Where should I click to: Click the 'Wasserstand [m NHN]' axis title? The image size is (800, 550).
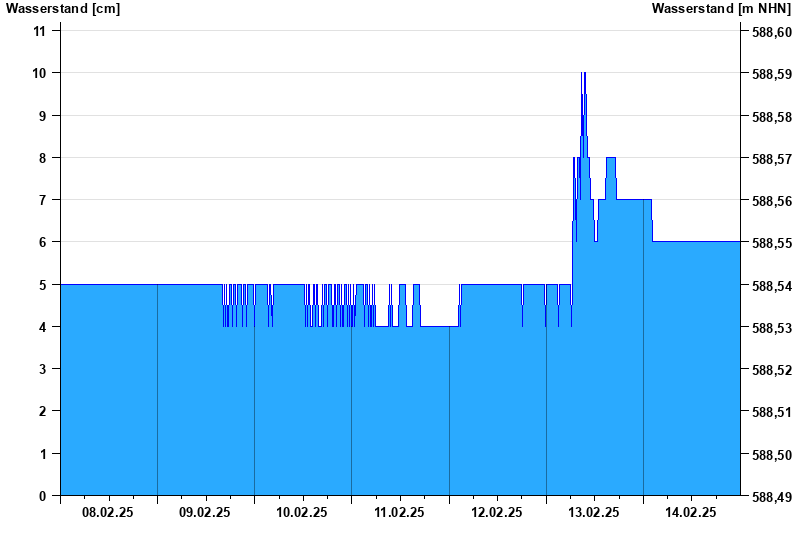pos(721,9)
